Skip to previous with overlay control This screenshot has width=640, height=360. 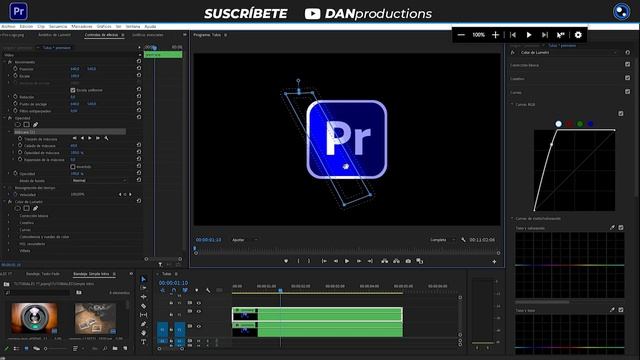click(513, 35)
